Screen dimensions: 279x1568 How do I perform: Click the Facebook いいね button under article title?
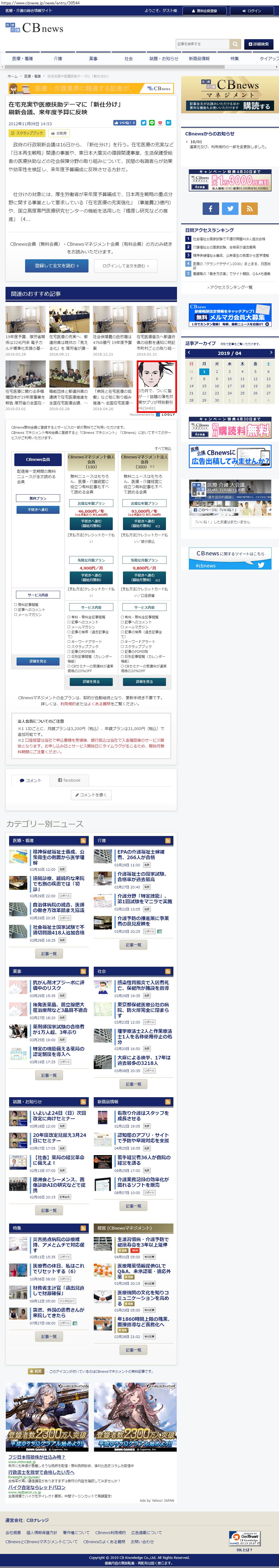click(125, 123)
